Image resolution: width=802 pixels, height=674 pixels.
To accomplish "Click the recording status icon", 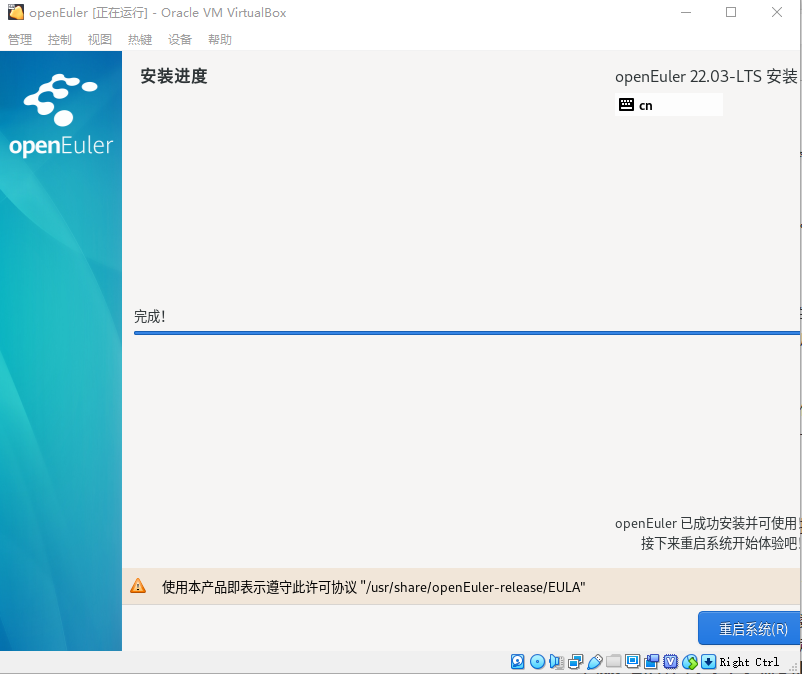I will click(x=652, y=661).
